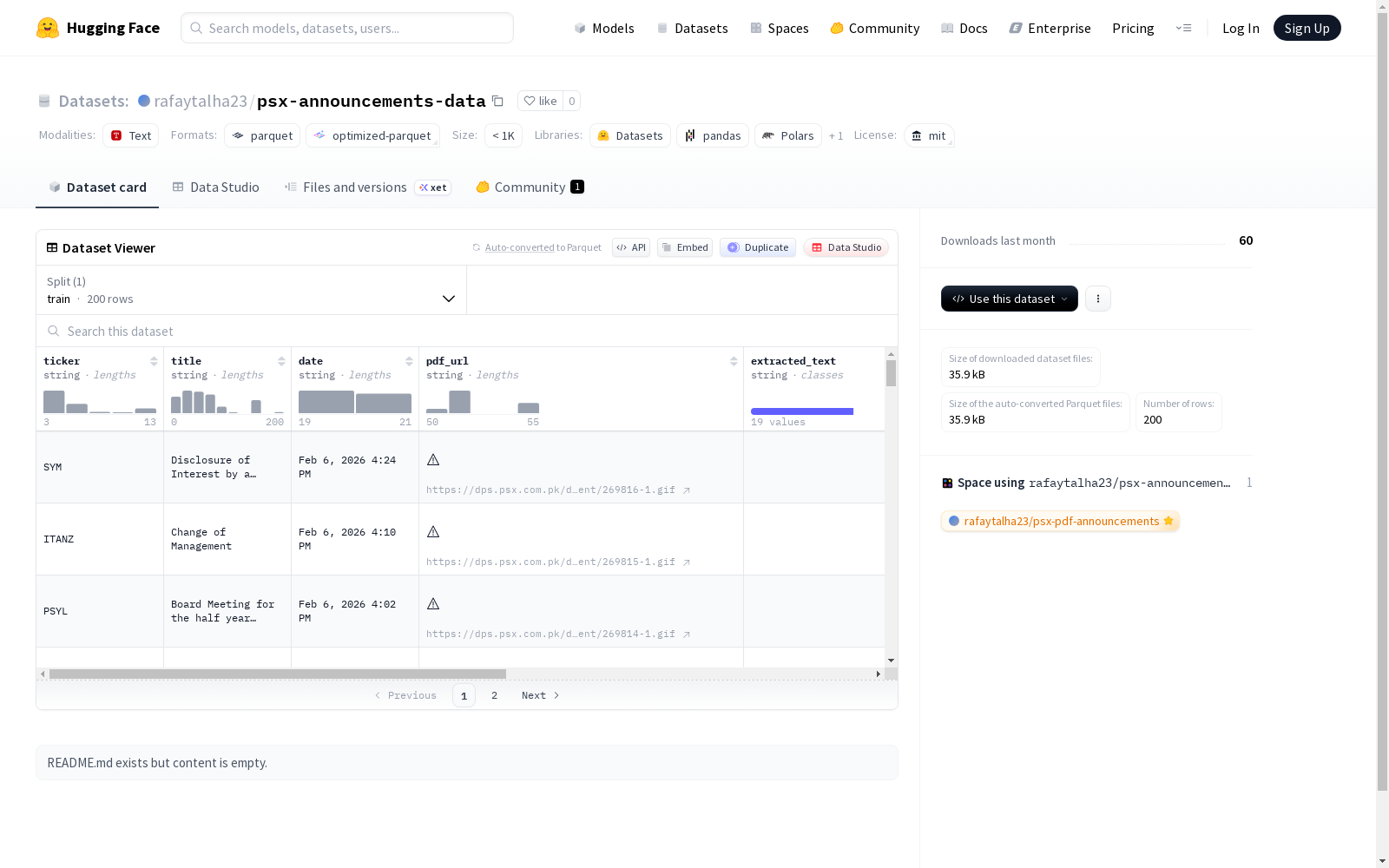Screen dimensions: 1389x868
Task: Like the psx-announcements-data dataset
Action: tap(540, 101)
